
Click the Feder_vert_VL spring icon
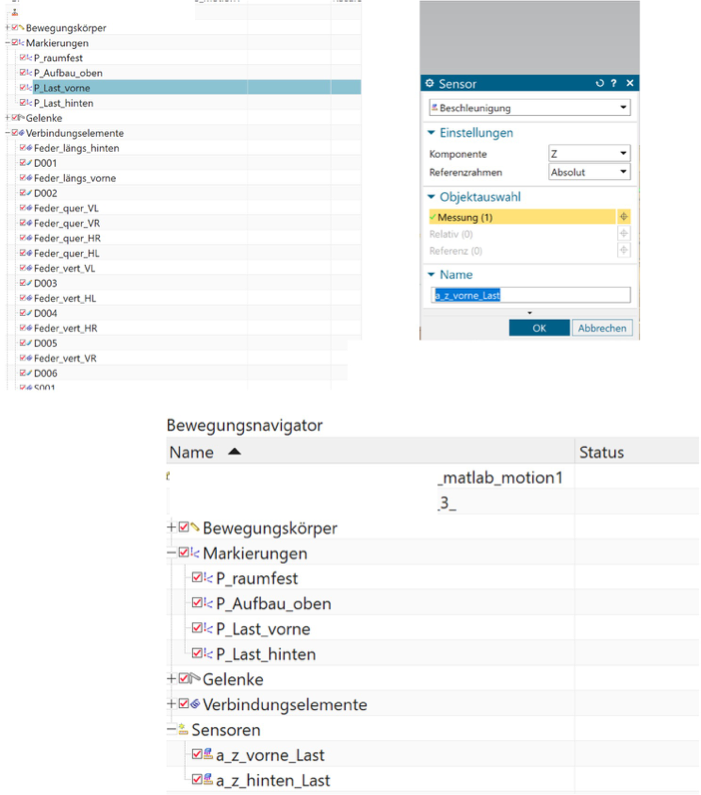point(29,268)
